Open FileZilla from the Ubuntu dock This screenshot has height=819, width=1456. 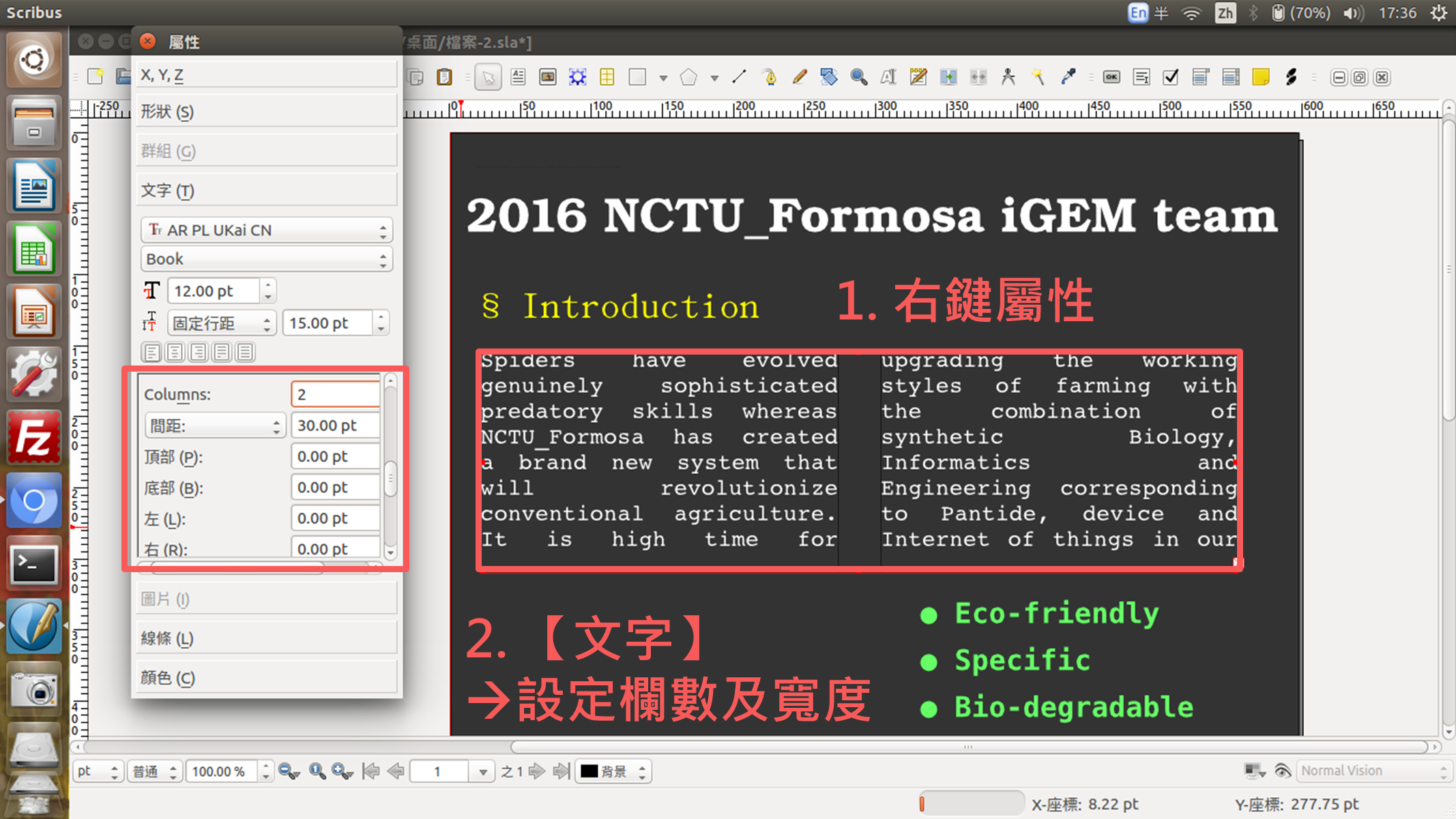coord(33,438)
